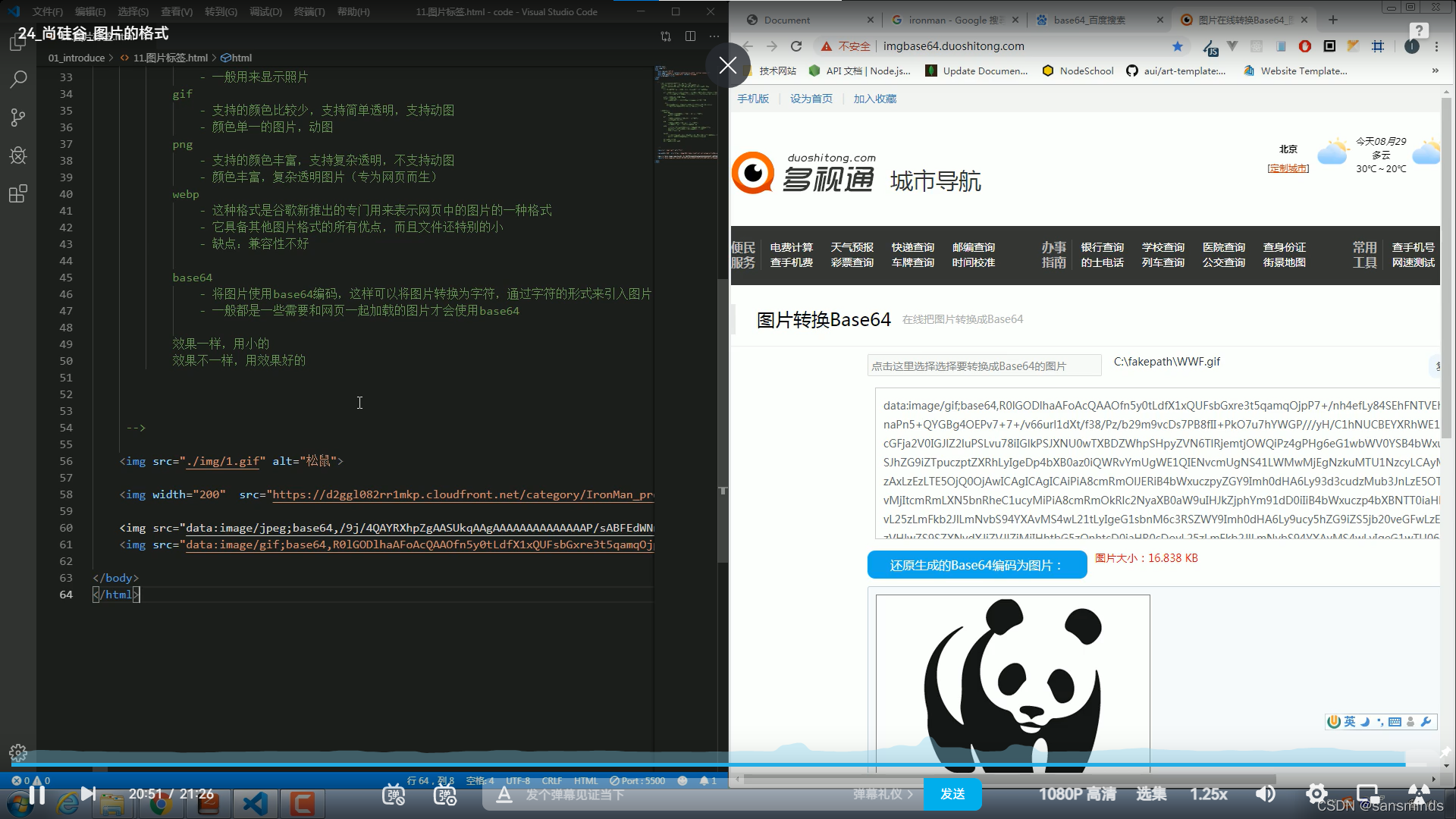
Task: Toggle picture-in-picture mode icon
Action: click(x=1368, y=794)
